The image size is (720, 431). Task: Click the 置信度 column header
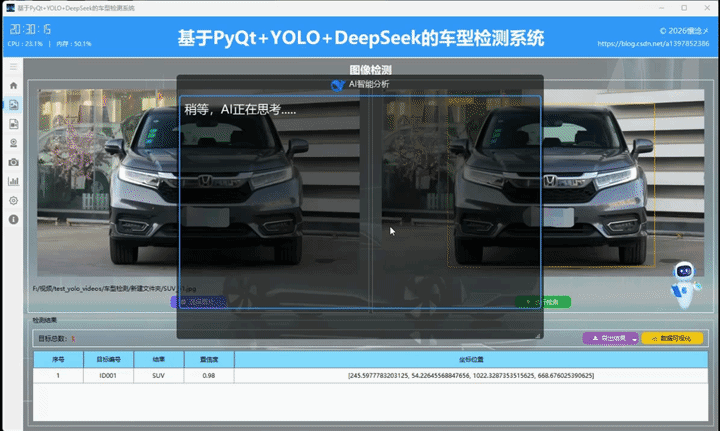coord(209,359)
